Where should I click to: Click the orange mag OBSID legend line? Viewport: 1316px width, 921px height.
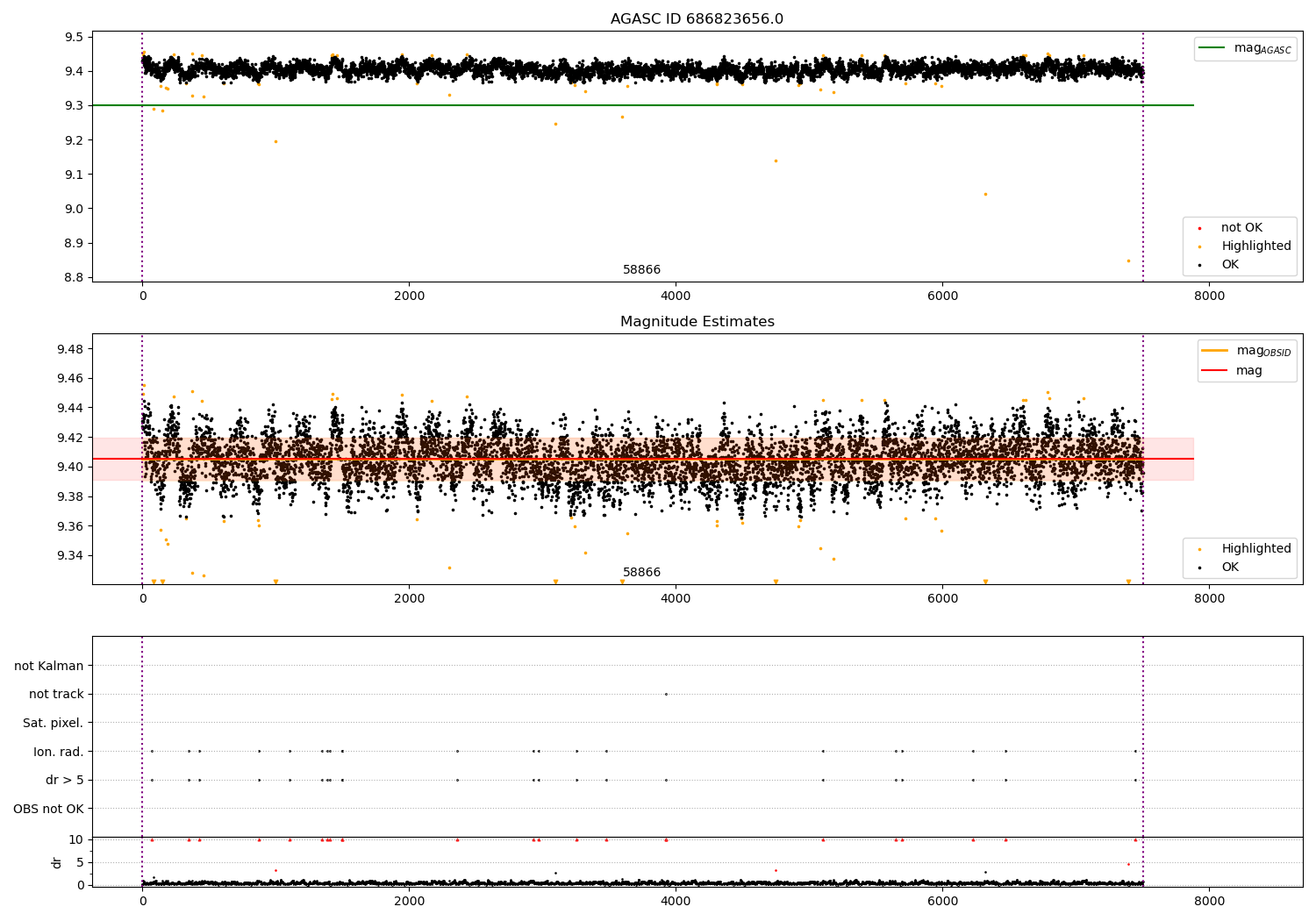(x=1215, y=351)
